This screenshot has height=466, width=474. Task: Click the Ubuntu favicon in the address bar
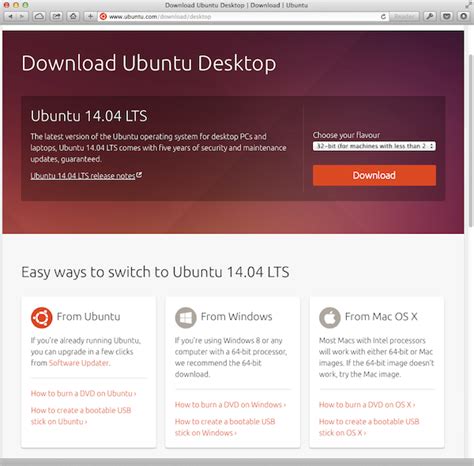click(103, 16)
